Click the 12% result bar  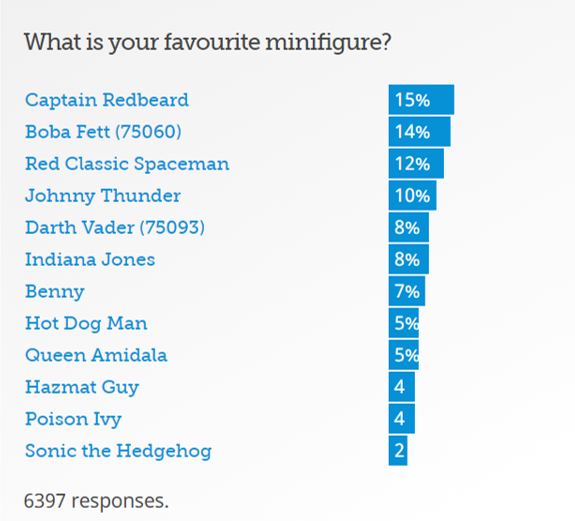click(416, 164)
